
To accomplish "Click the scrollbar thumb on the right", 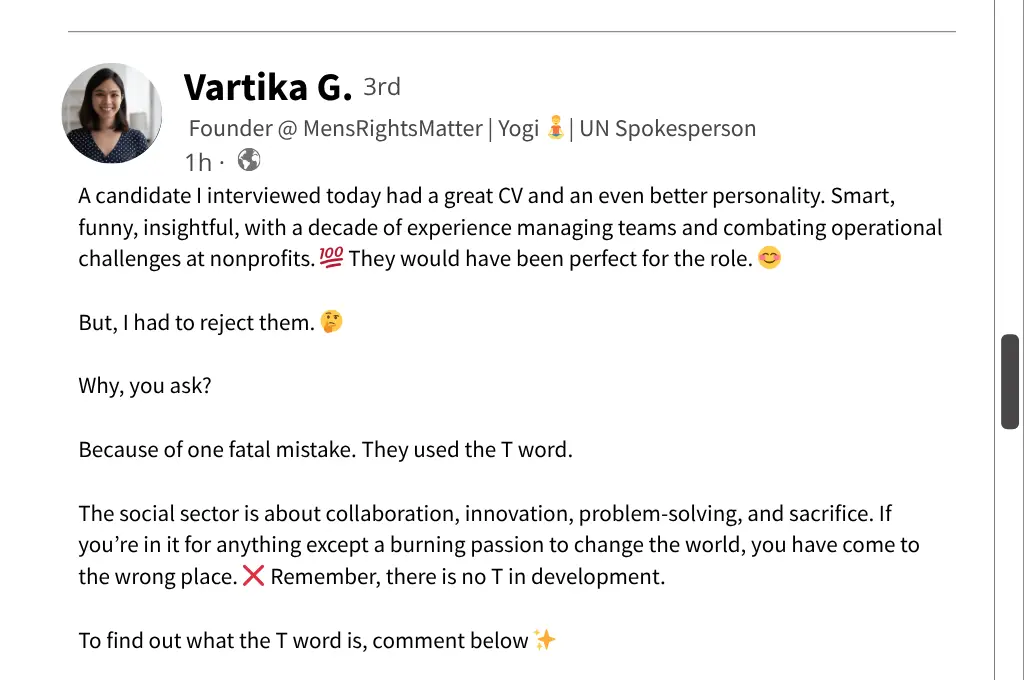I will coord(1009,383).
